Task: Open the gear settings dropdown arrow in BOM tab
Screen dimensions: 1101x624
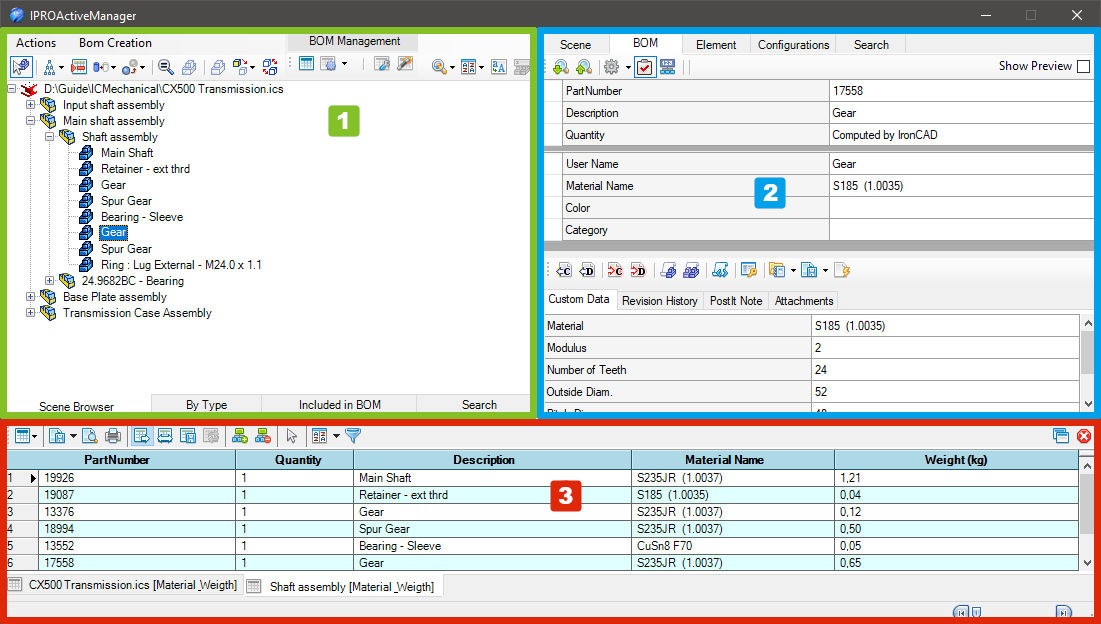Action: 628,67
